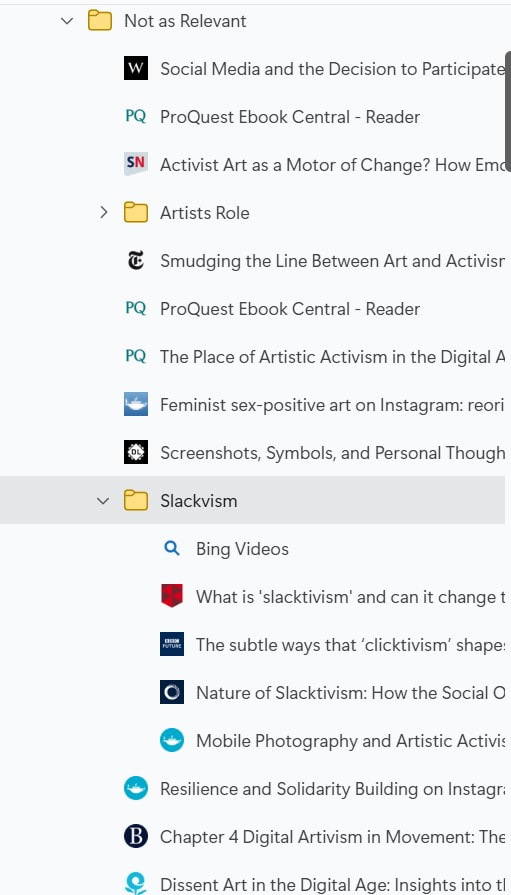This screenshot has height=895, width=511.
Task: Collapse the Not as Relevant folder
Action: (x=67, y=21)
